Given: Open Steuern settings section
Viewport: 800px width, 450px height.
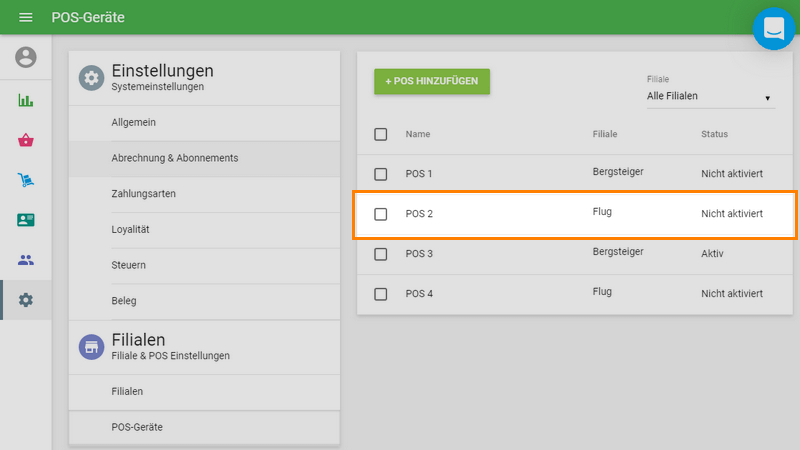Looking at the screenshot, I should pyautogui.click(x=204, y=265).
